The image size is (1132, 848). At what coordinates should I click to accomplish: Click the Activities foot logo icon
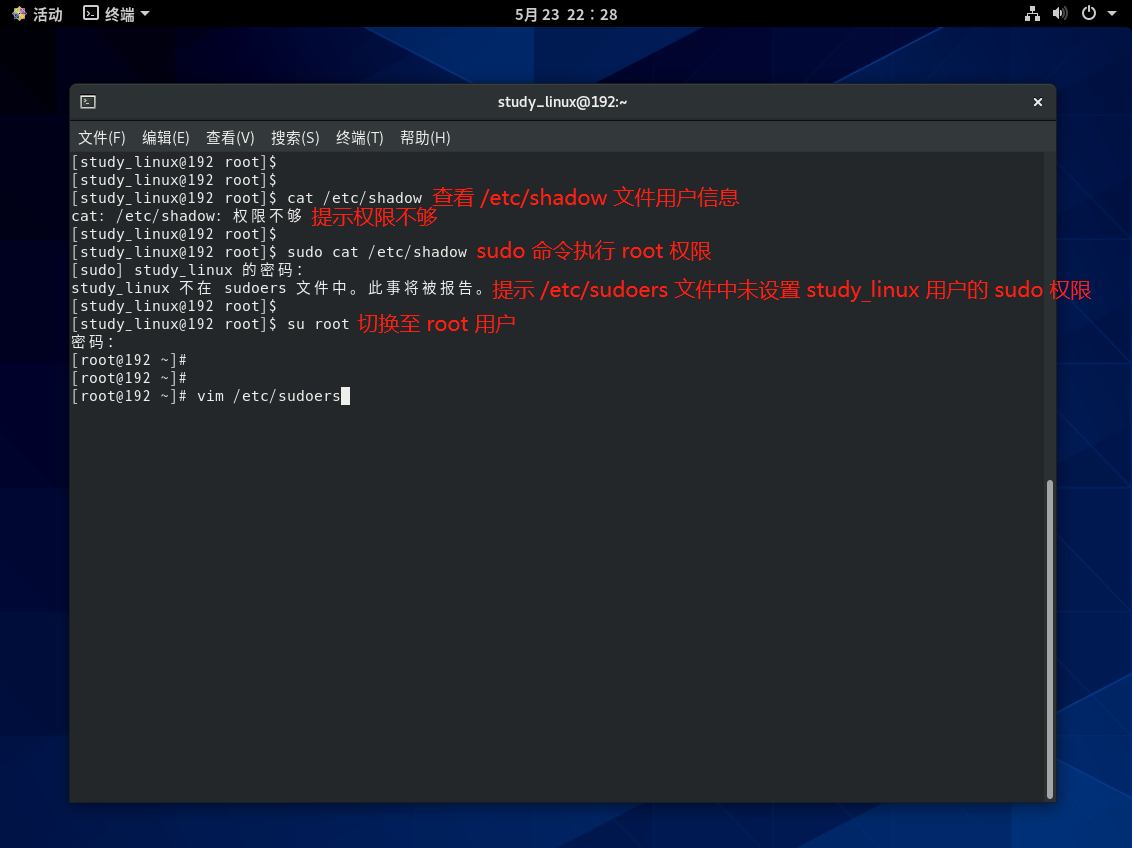[x=19, y=14]
